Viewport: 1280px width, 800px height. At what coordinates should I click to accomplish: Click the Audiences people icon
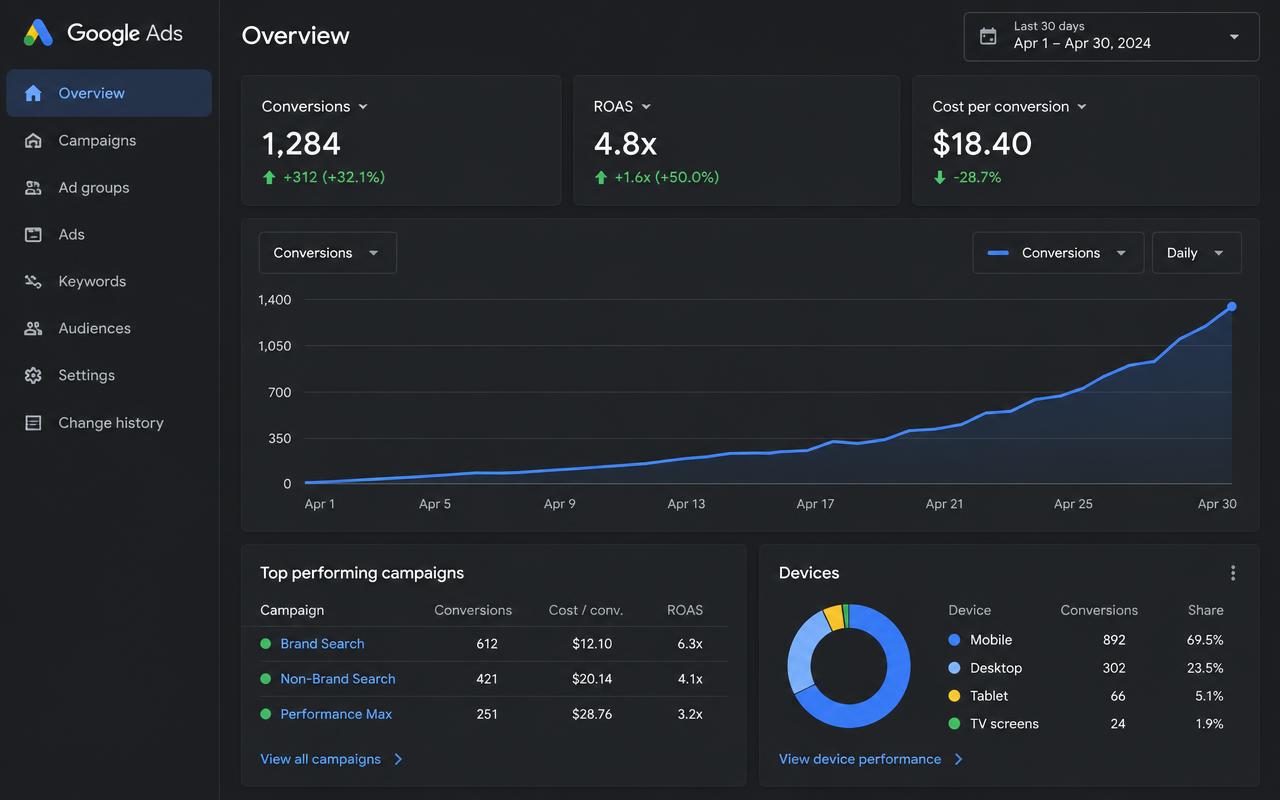click(33, 328)
